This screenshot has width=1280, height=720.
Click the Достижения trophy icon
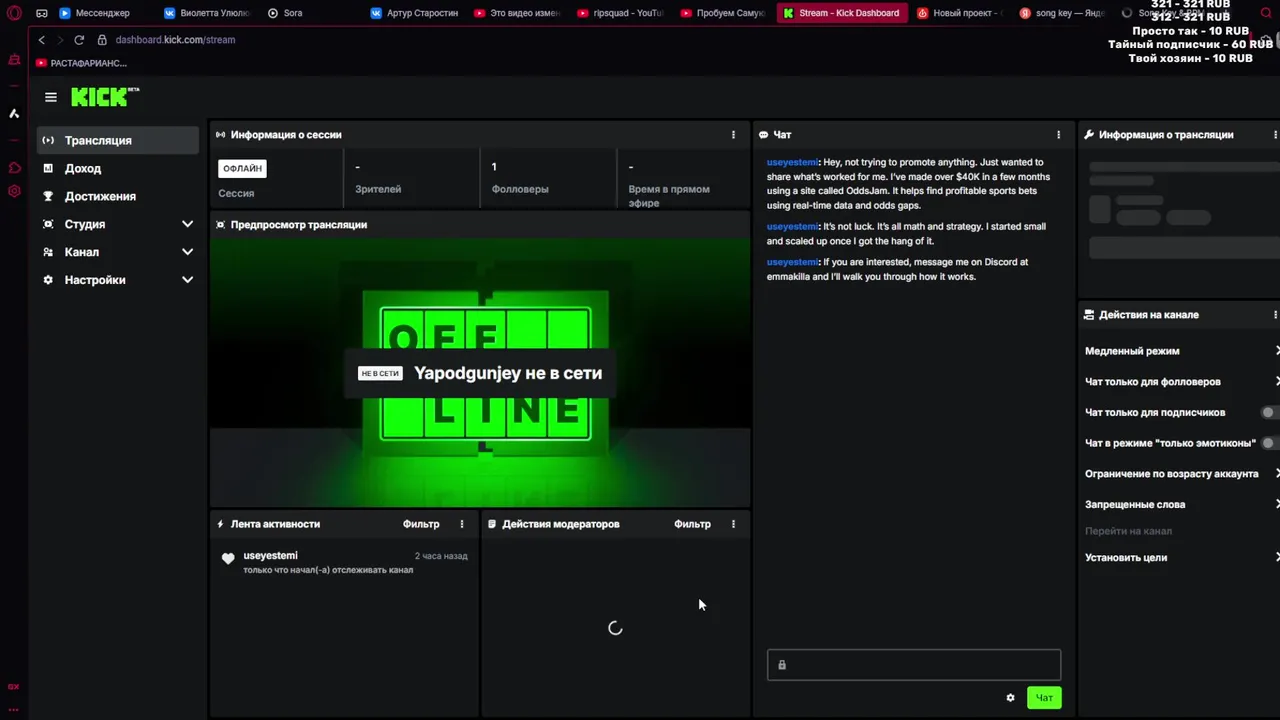point(48,197)
